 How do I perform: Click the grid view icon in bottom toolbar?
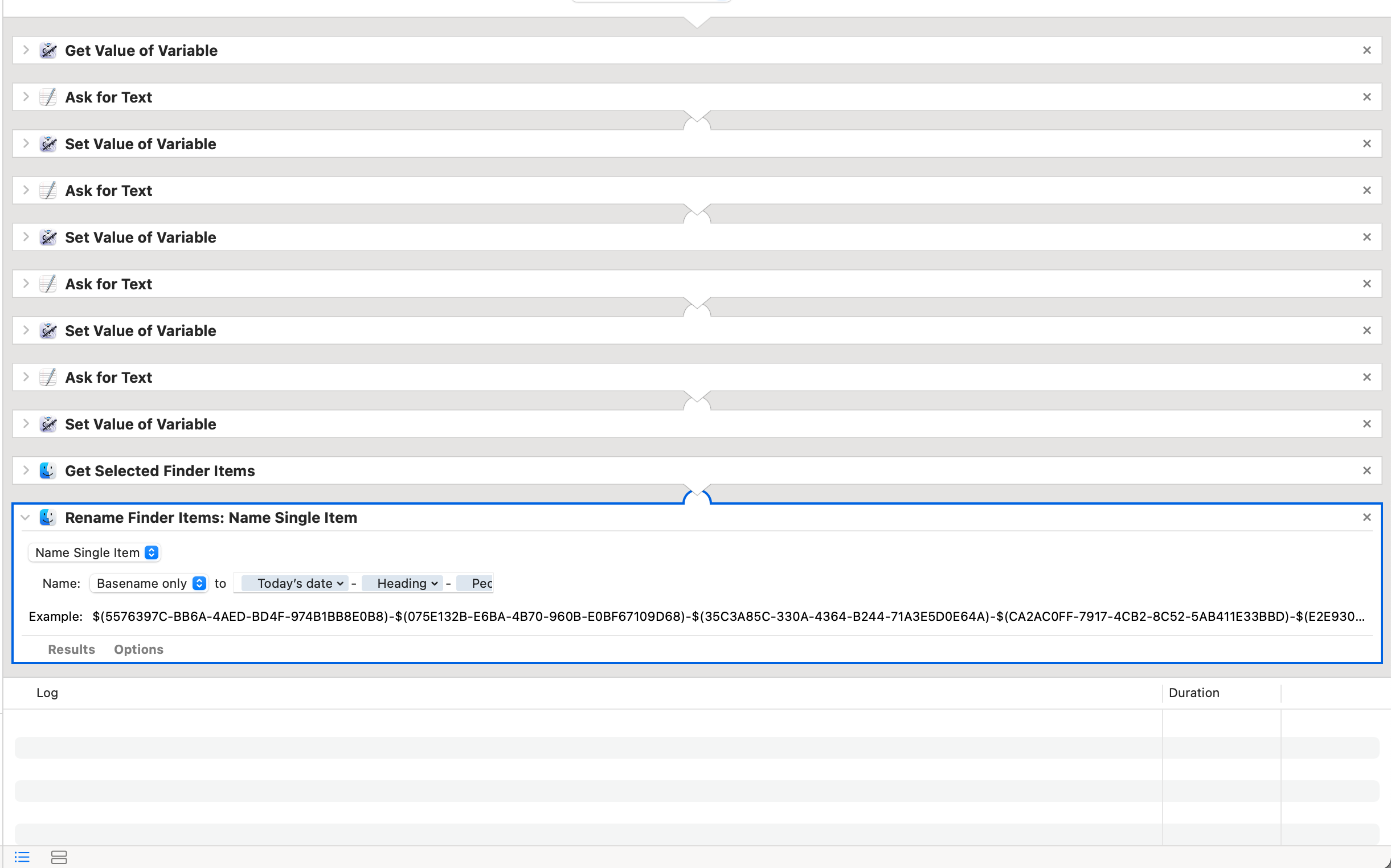pos(58,857)
